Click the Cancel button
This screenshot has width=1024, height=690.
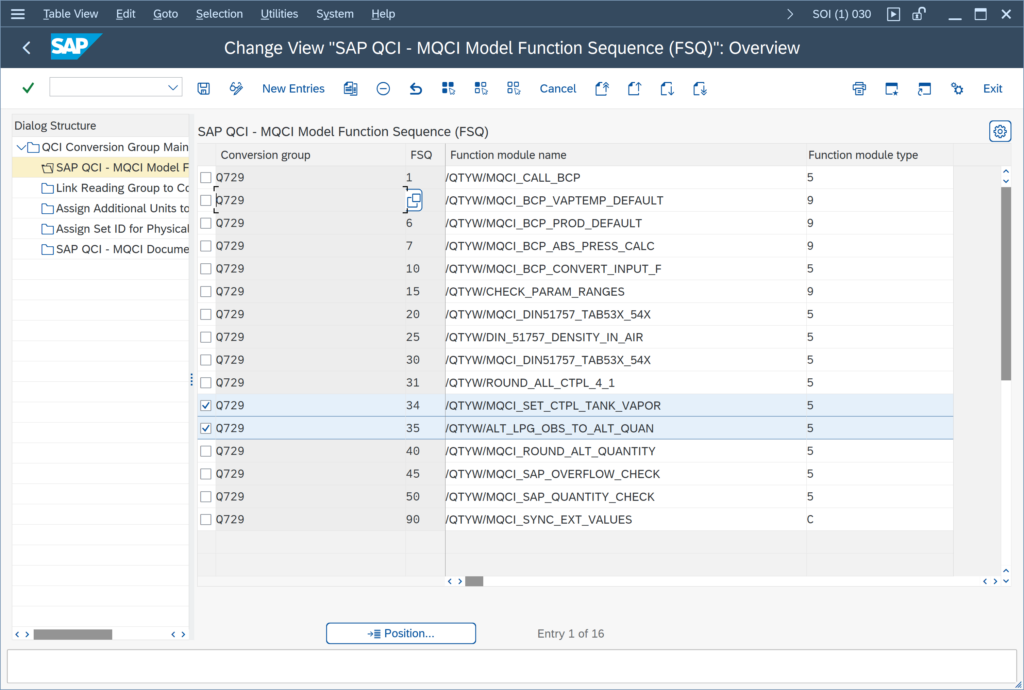pyautogui.click(x=558, y=89)
